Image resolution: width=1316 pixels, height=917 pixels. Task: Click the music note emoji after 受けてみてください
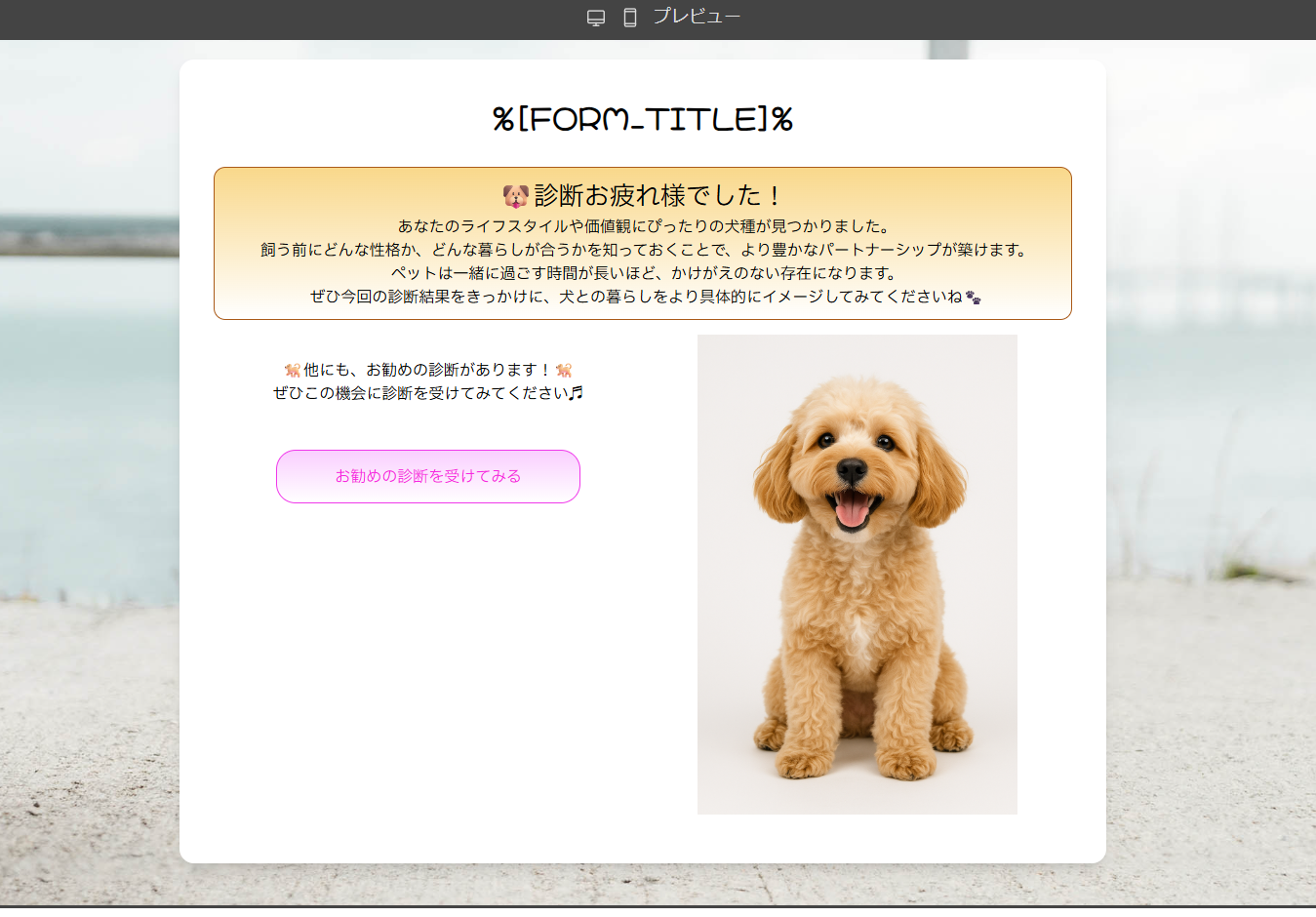pos(578,394)
